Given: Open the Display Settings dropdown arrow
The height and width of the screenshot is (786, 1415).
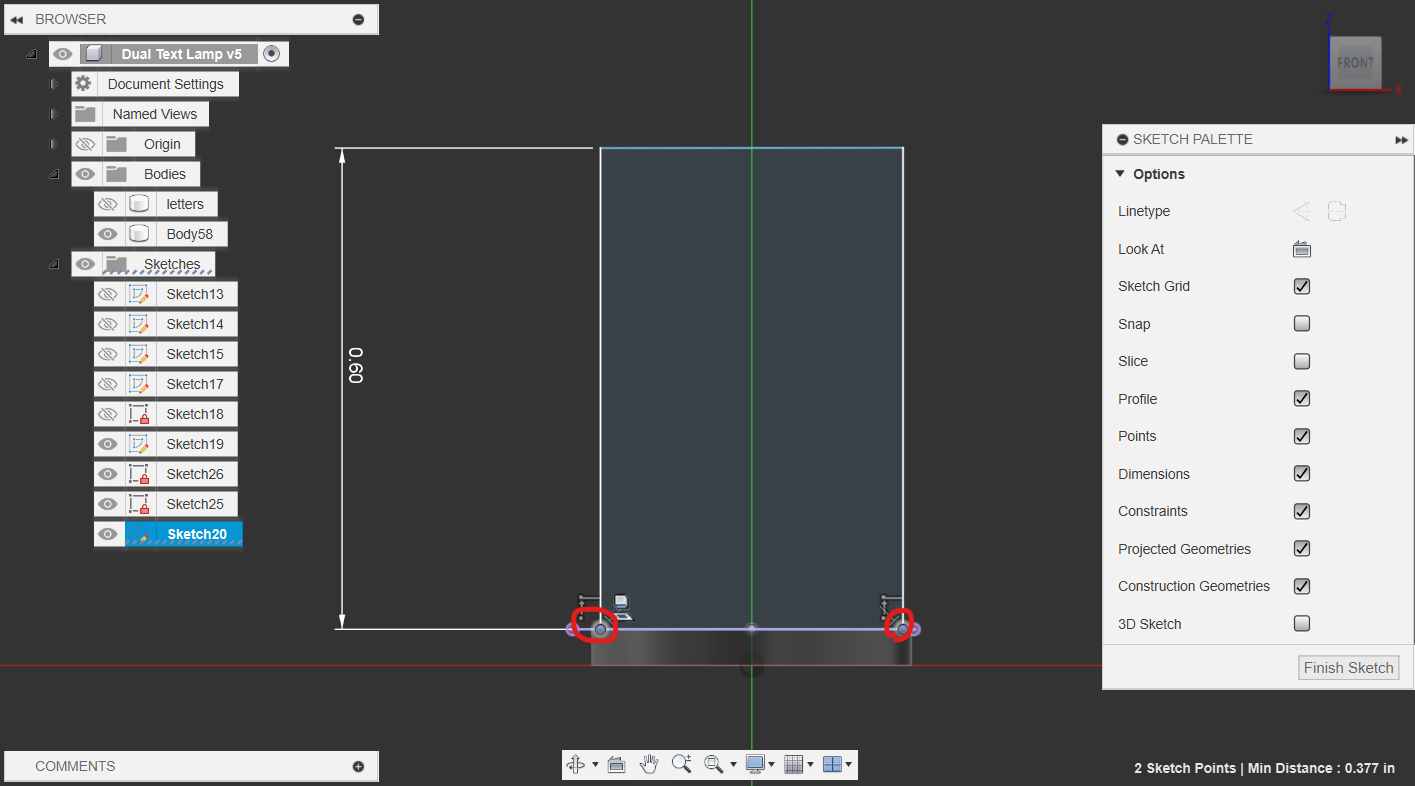Looking at the screenshot, I should (771, 765).
